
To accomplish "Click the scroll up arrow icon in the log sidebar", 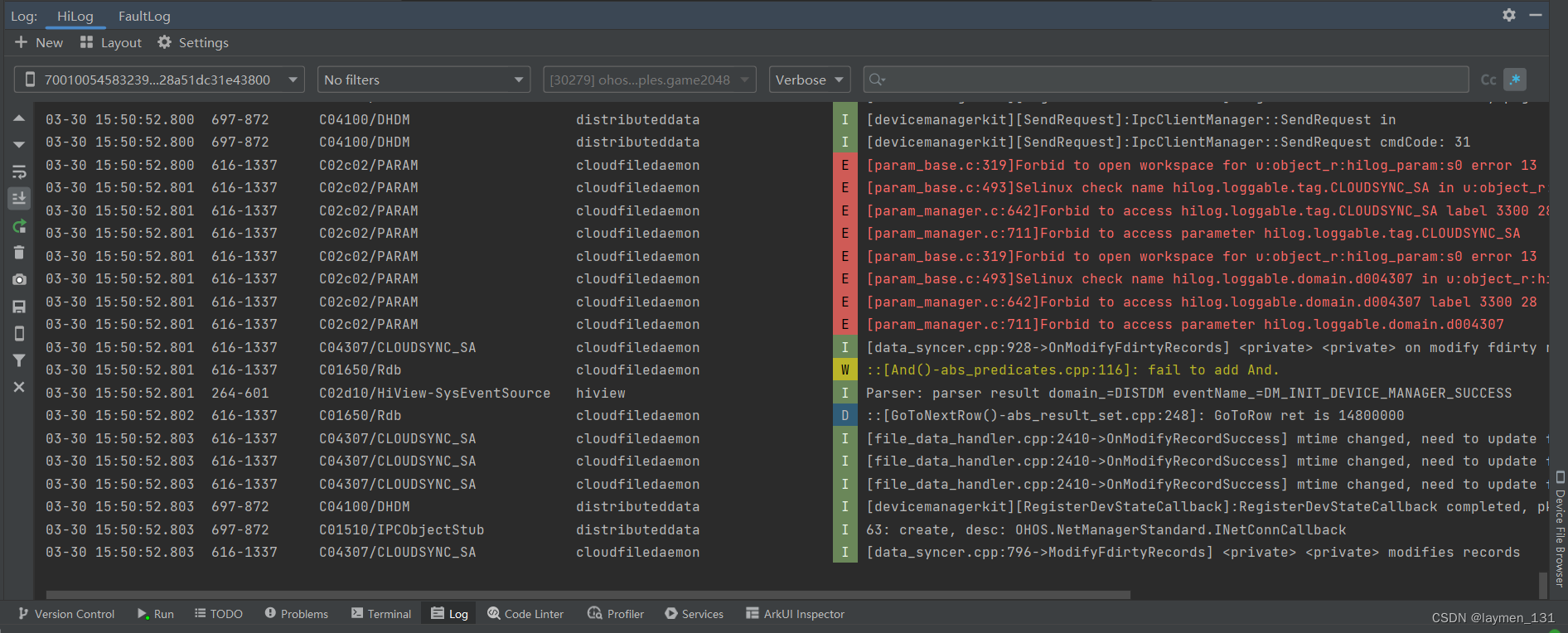I will tap(18, 118).
